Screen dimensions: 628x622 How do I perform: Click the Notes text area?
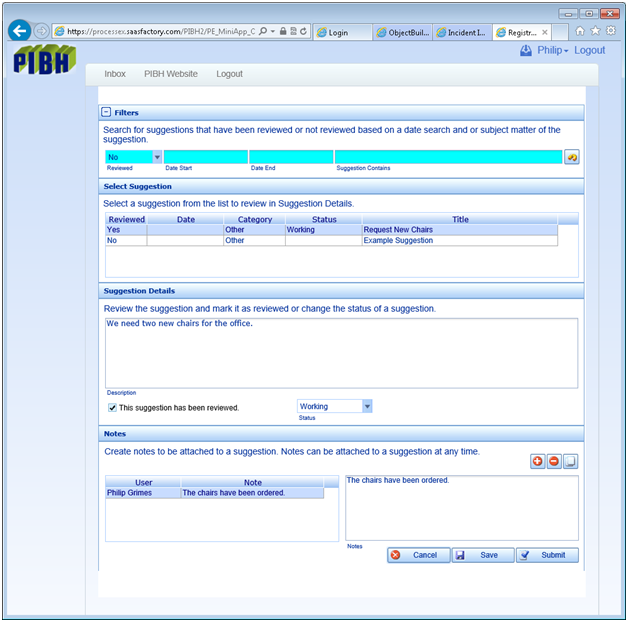[462, 508]
